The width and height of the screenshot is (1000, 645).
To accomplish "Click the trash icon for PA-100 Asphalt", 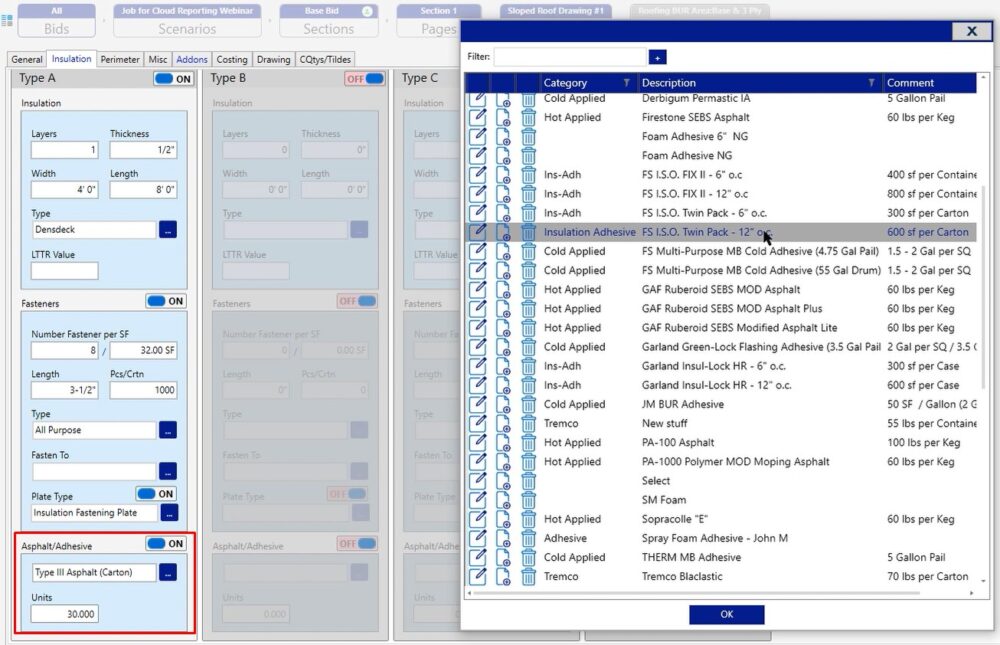I will 528,443.
